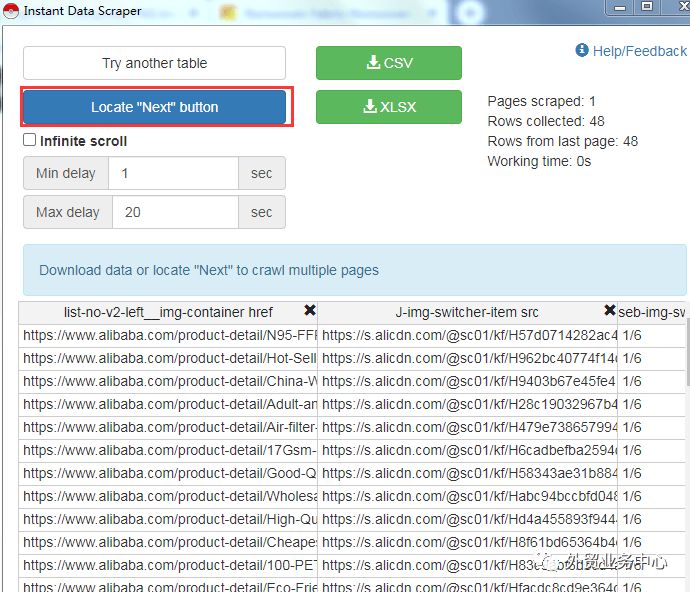Screen dimensions: 690x592
Task: Select the Adult-an product-detail URL cell
Action: [168, 404]
